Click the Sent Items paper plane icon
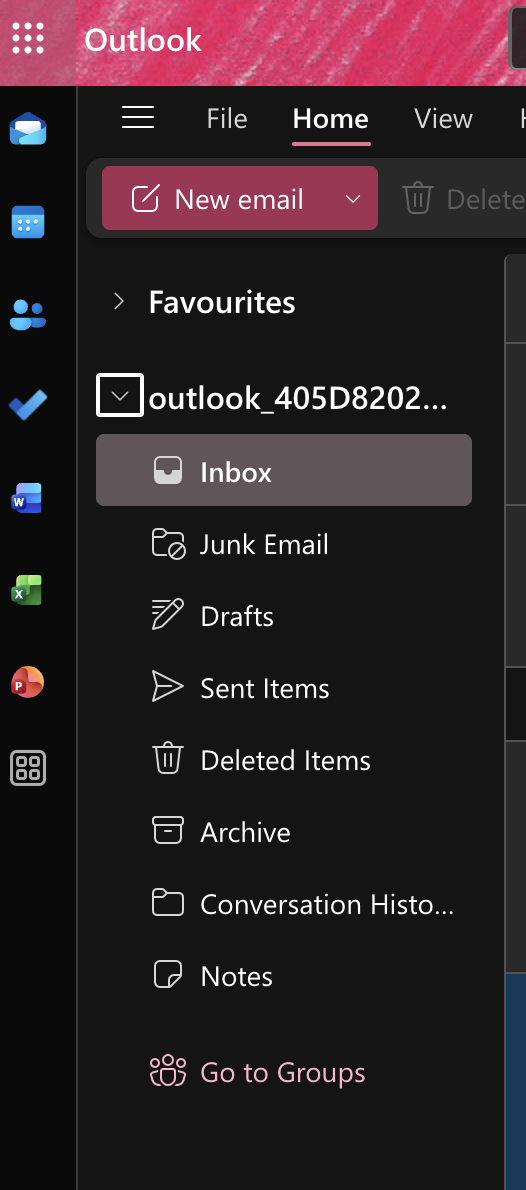Screen dimensions: 526x1190 (x=168, y=687)
